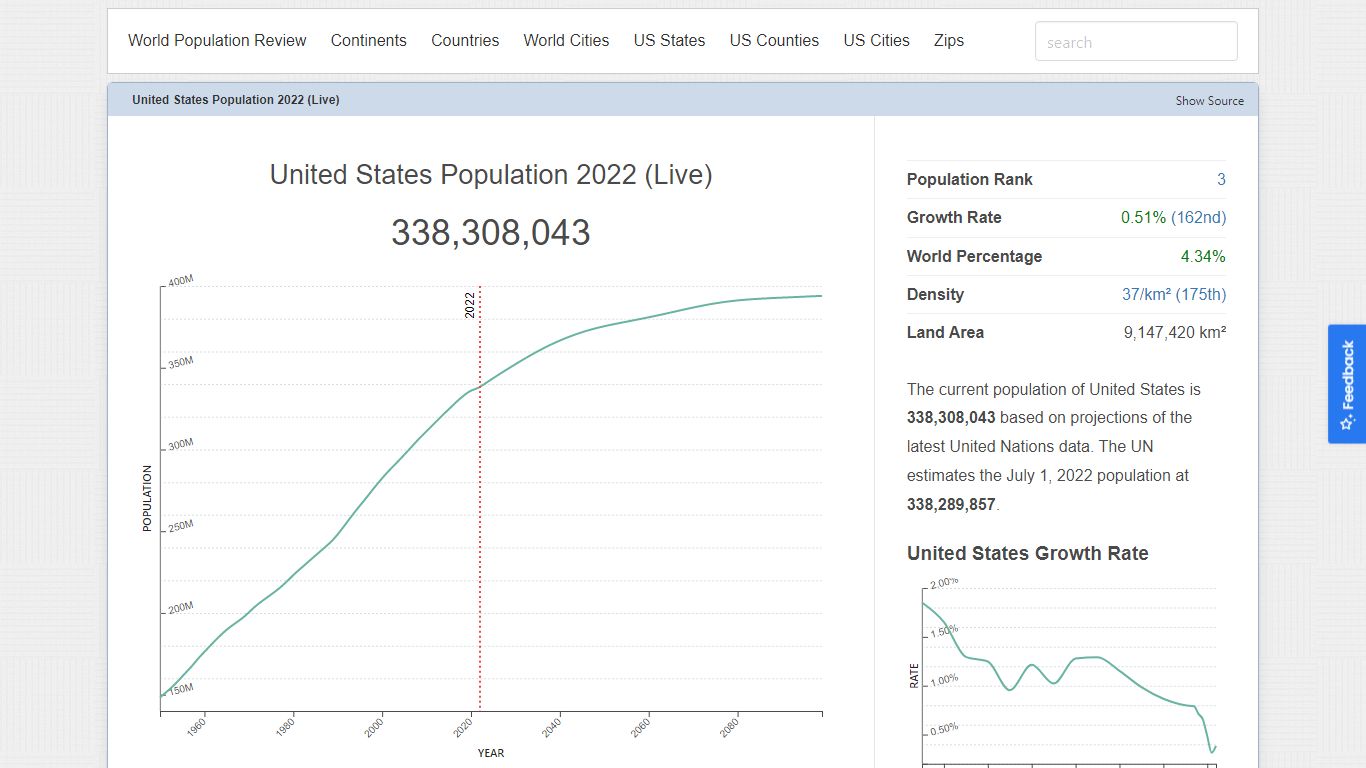Click the Growth Rate row label
1366x768 pixels.
click(954, 217)
